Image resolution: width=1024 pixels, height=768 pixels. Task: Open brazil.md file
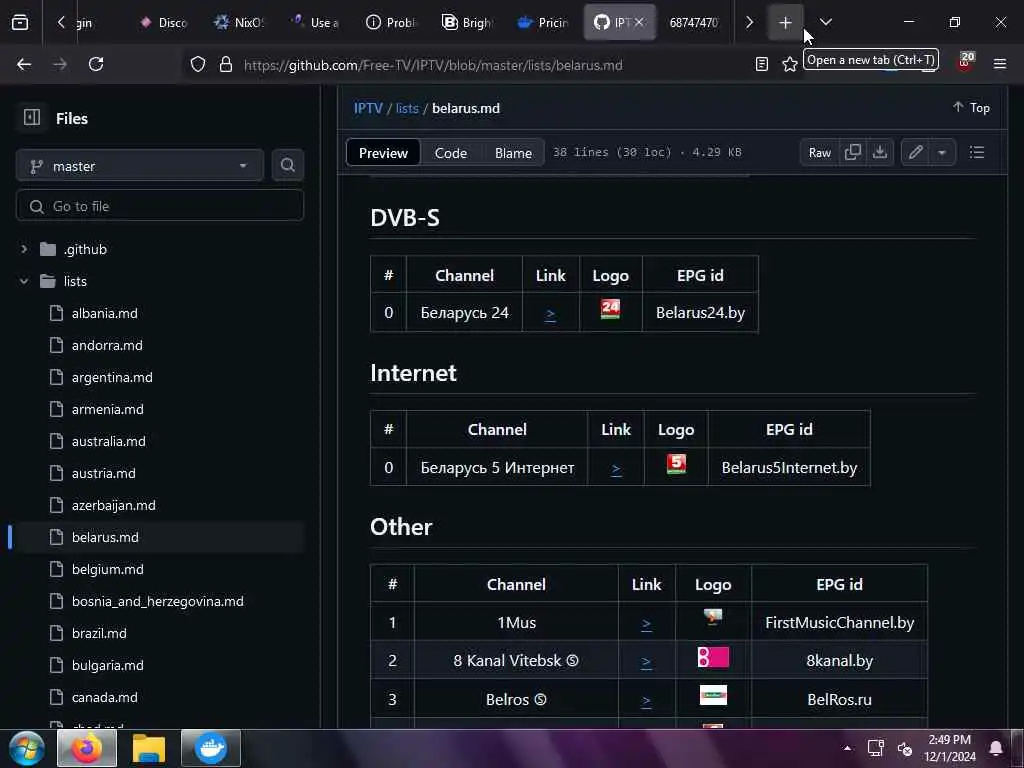tap(99, 633)
